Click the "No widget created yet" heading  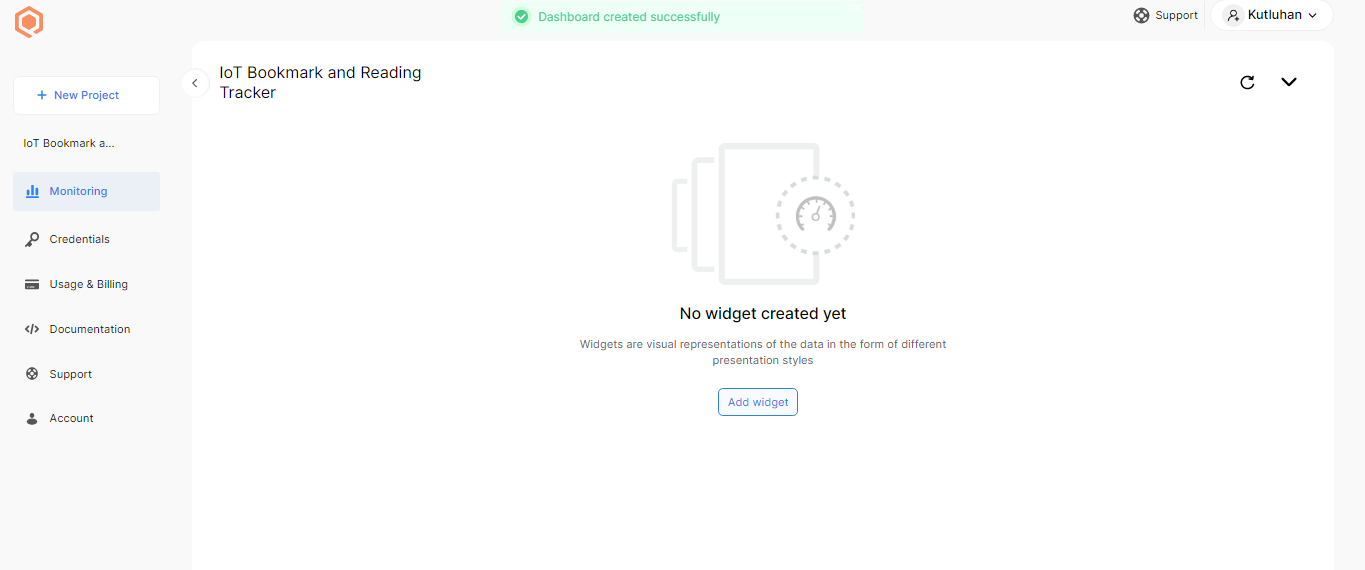762,313
